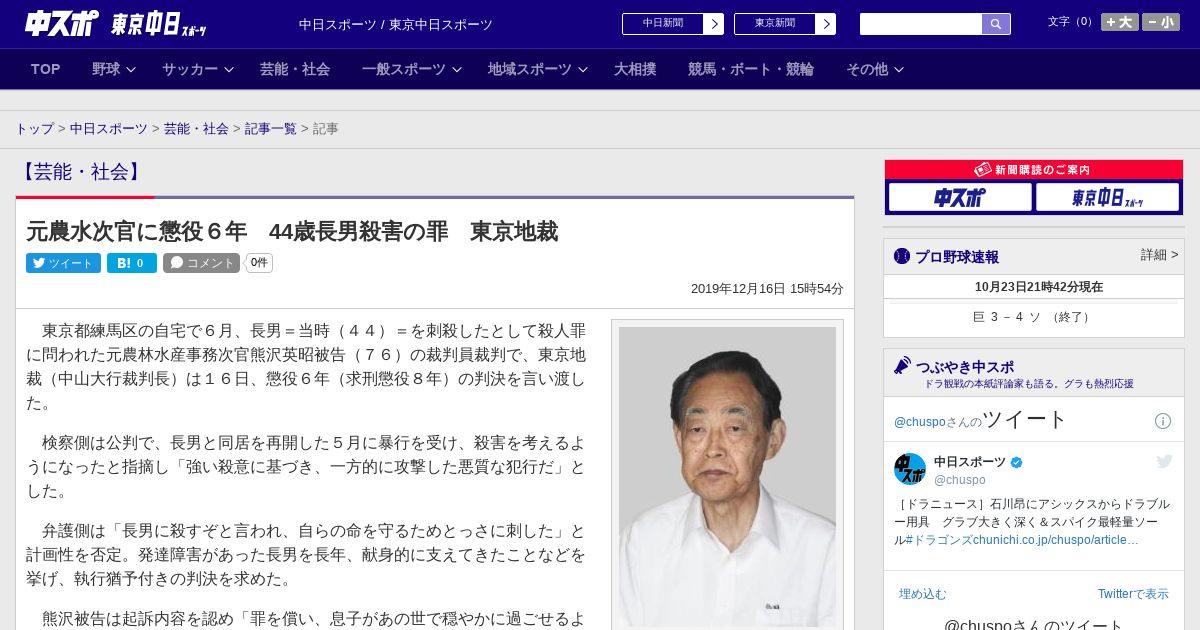1200x630 pixels.
Task: Go to 記事一覧 breadcrumb
Action: [271, 129]
